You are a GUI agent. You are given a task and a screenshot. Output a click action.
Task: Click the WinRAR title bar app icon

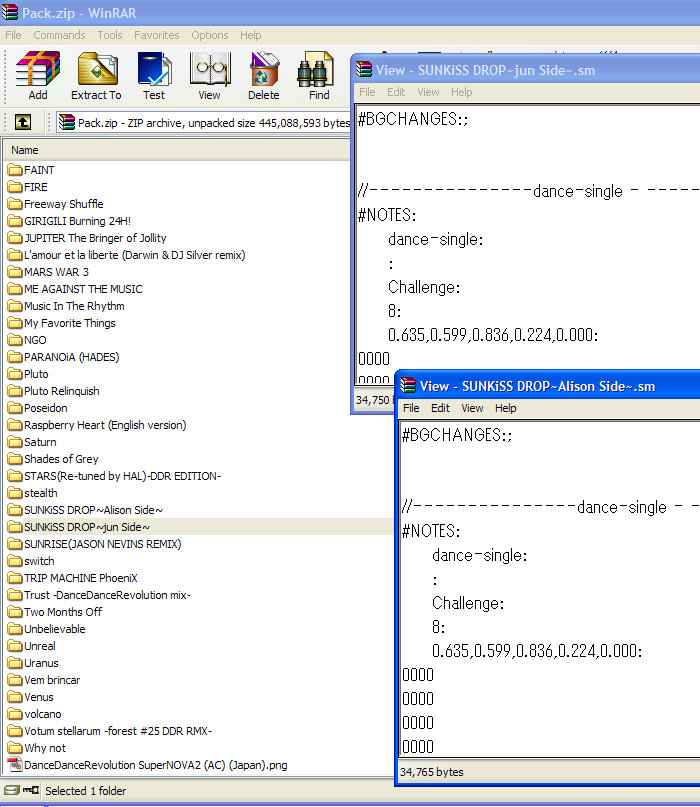point(10,12)
